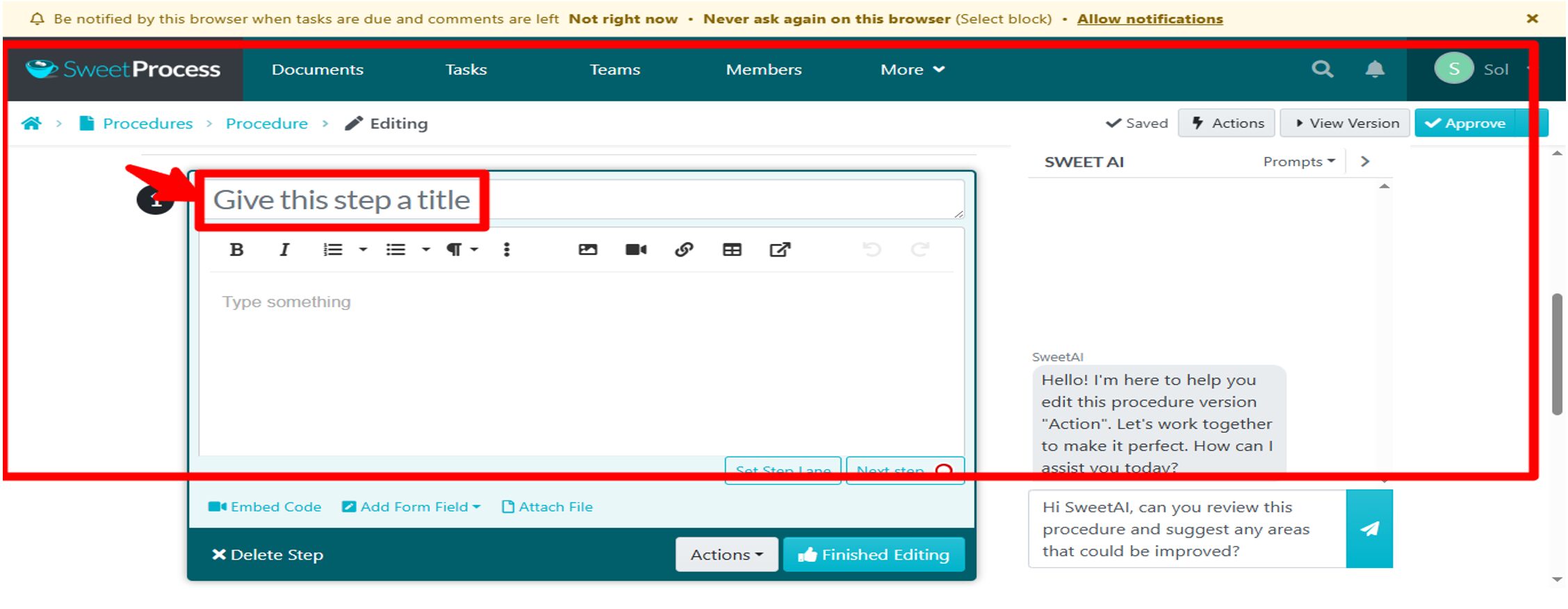Screen dimensions: 1568x609
Task: Insert an unordered bullet list
Action: tap(395, 250)
